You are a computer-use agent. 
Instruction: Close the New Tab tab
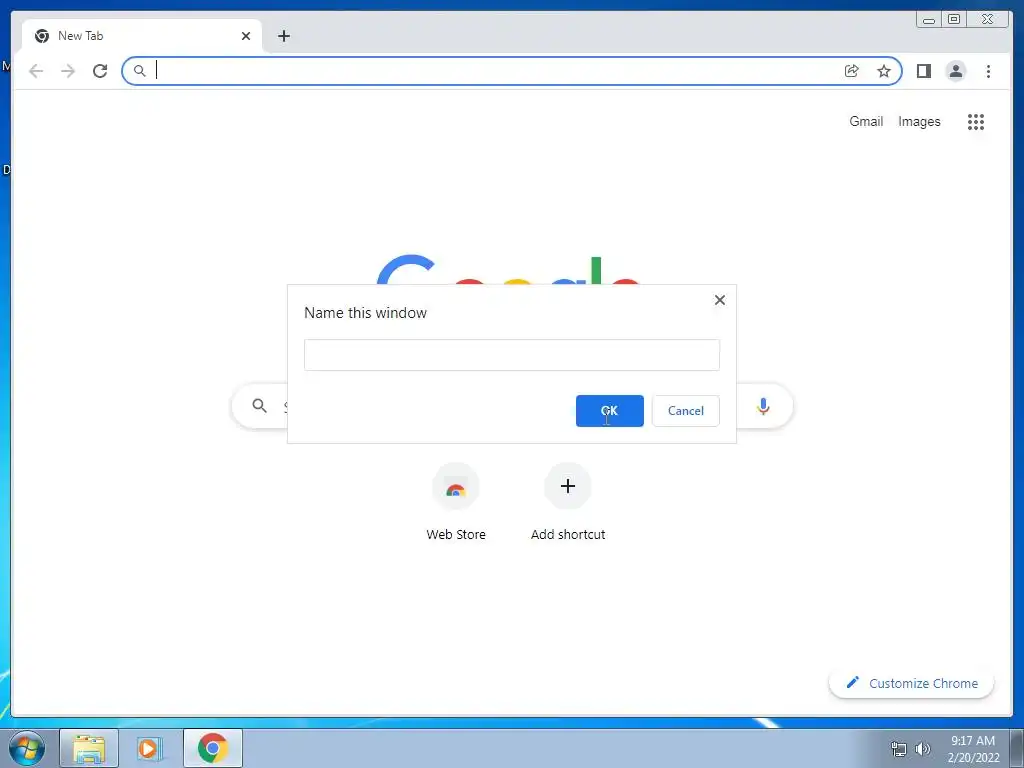coord(246,36)
